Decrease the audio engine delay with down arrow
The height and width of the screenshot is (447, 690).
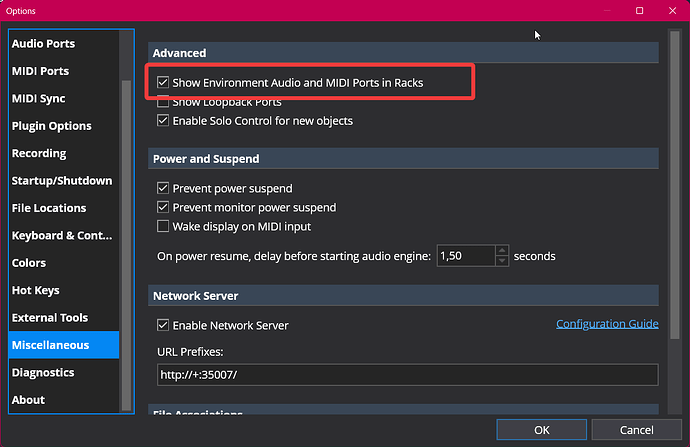click(502, 261)
